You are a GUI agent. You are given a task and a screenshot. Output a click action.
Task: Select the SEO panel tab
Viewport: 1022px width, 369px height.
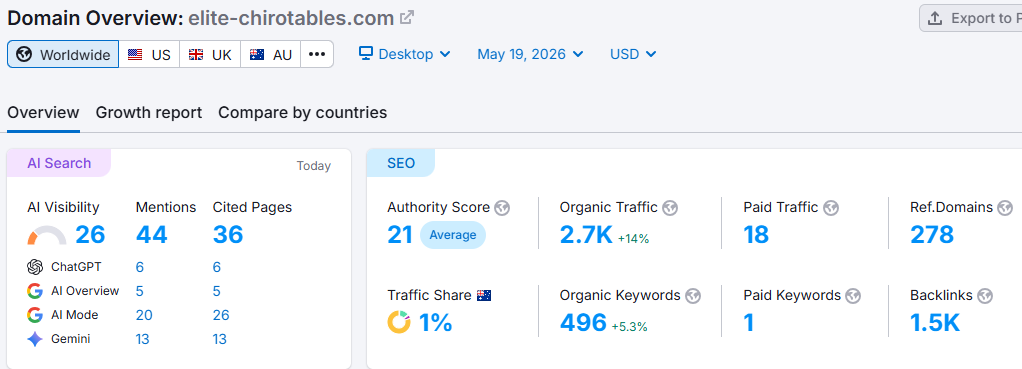(x=401, y=163)
